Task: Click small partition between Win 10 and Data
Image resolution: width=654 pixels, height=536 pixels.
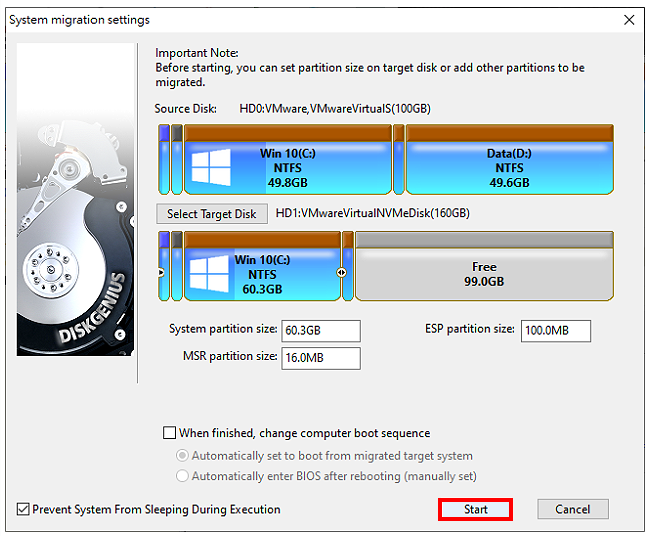Action: [399, 159]
